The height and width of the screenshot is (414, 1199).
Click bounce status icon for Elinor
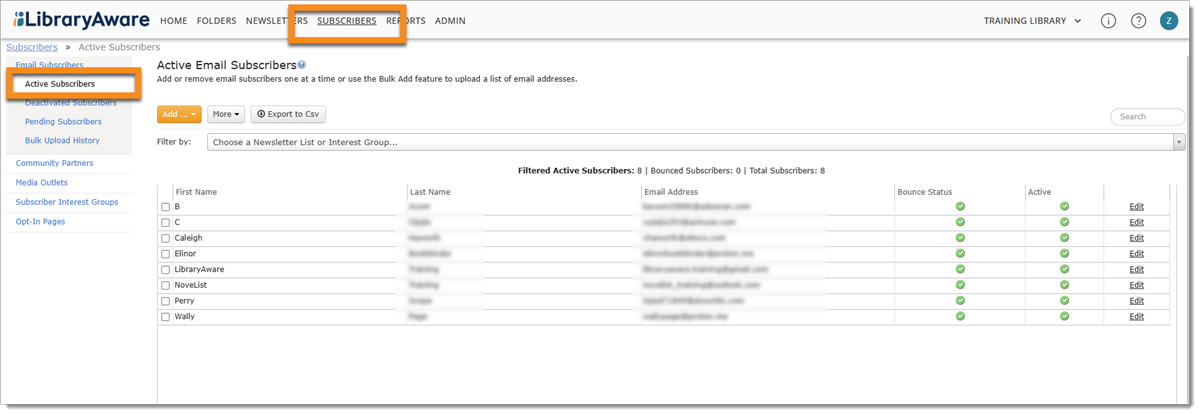point(960,253)
